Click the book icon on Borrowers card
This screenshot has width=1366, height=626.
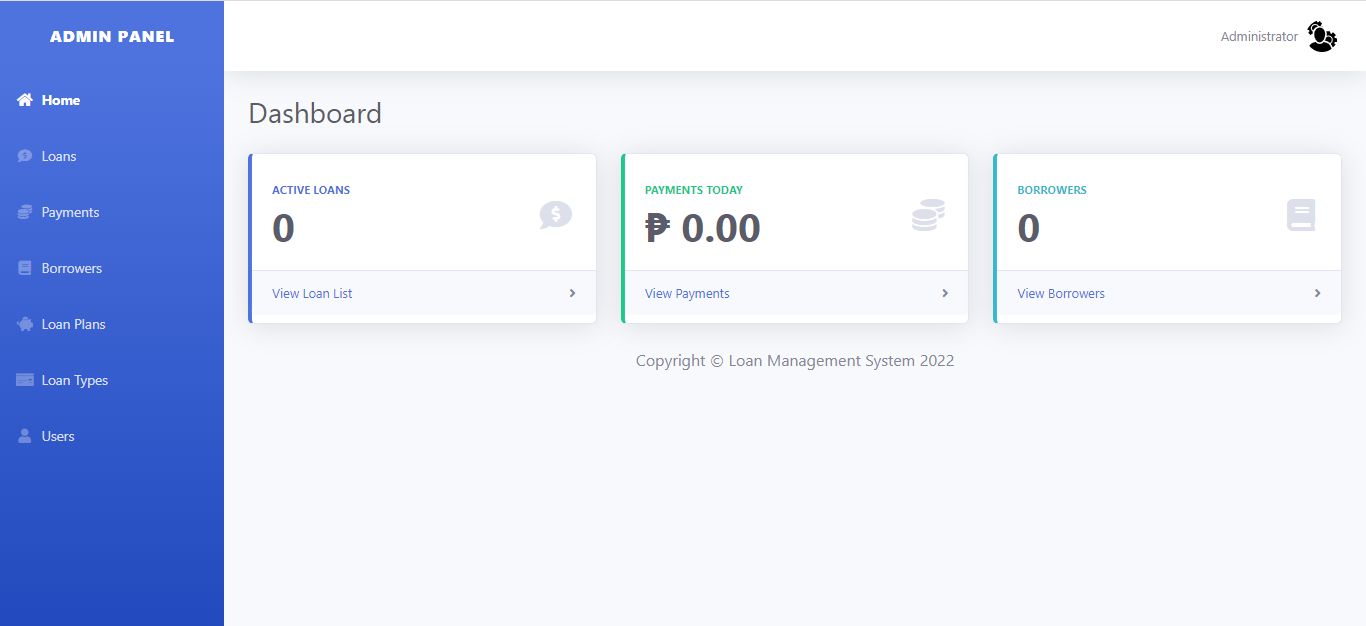point(1301,215)
